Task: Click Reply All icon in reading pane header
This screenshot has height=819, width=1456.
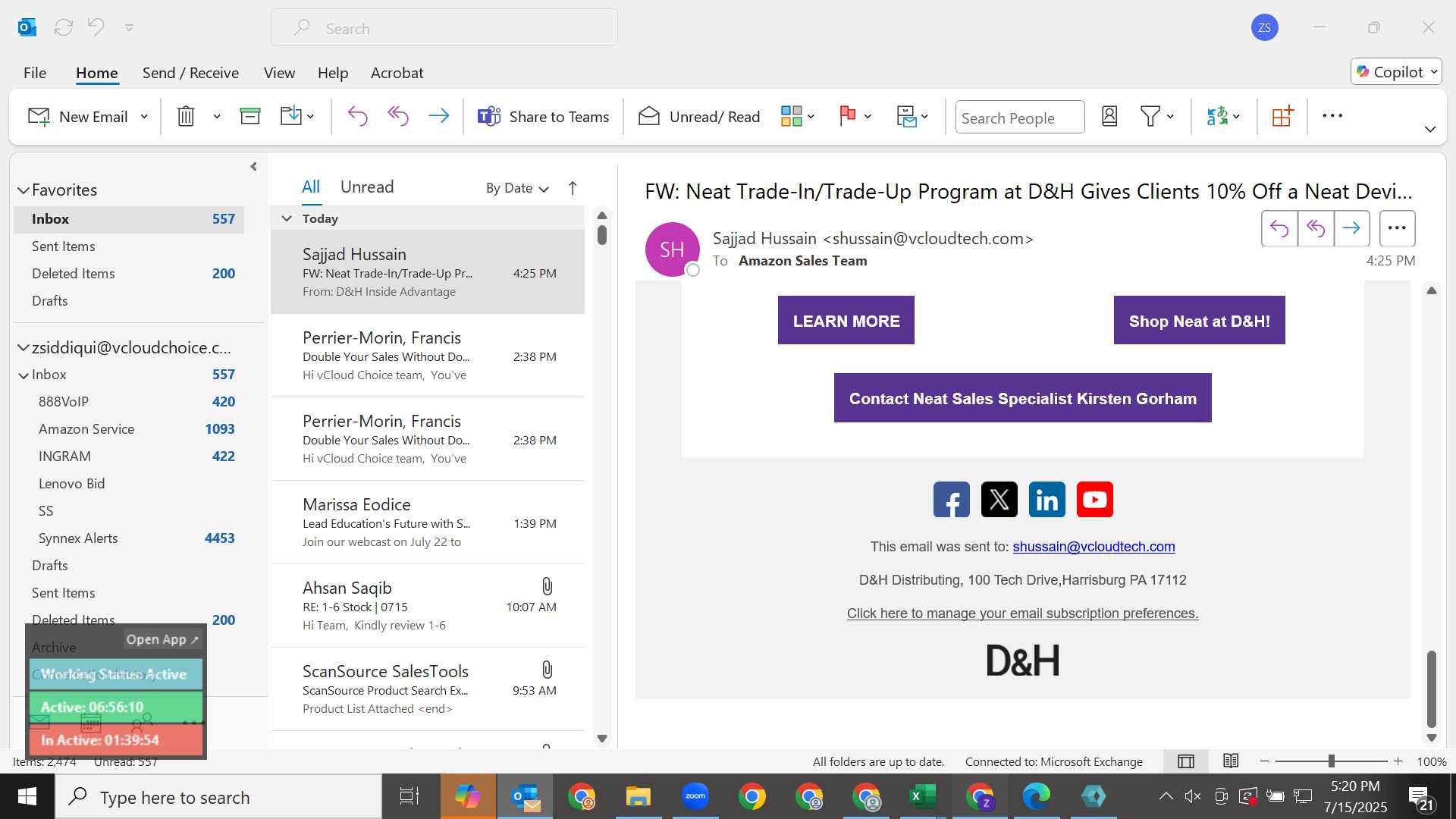Action: (1316, 228)
